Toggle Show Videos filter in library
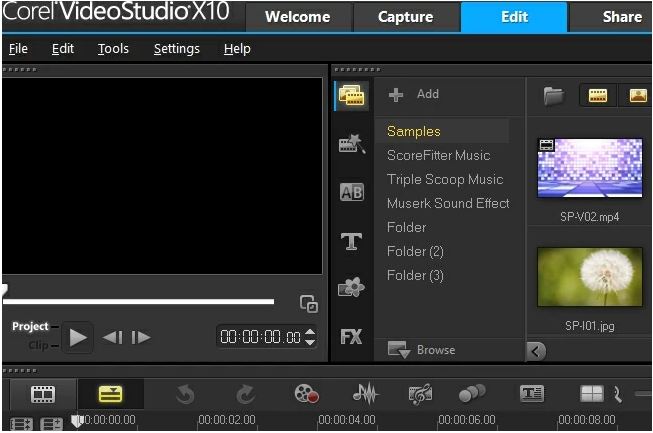Viewport: 653px width, 433px height. pos(598,96)
